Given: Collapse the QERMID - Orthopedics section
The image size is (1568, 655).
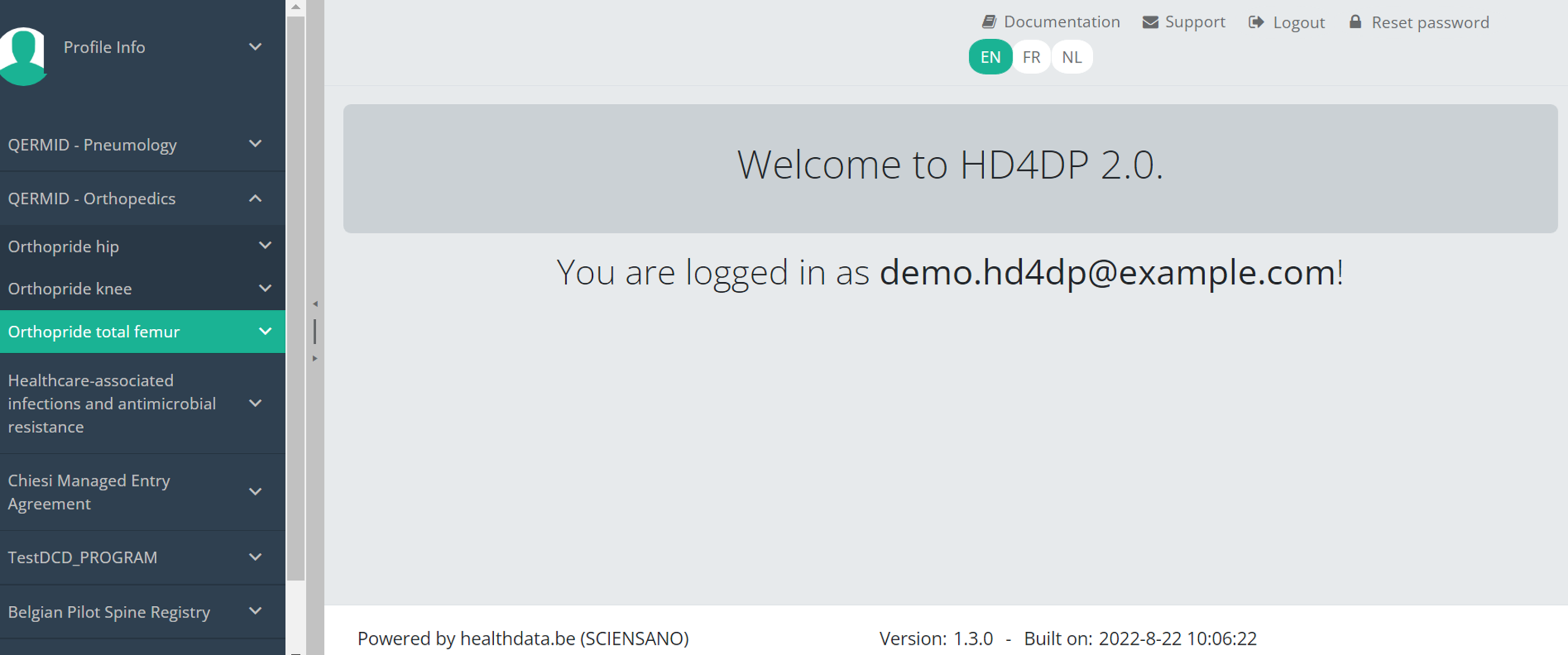Looking at the screenshot, I should [256, 198].
